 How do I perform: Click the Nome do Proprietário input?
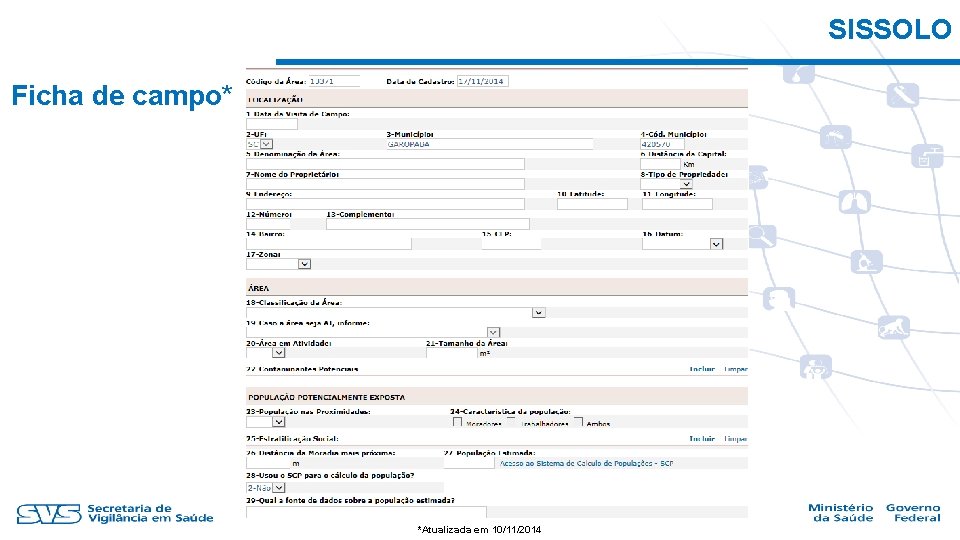(385, 184)
